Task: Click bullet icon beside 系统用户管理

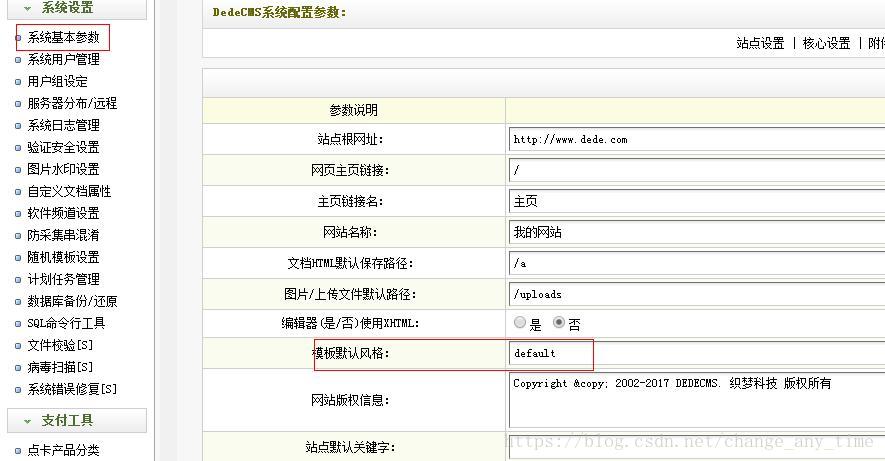Action: coord(18,60)
